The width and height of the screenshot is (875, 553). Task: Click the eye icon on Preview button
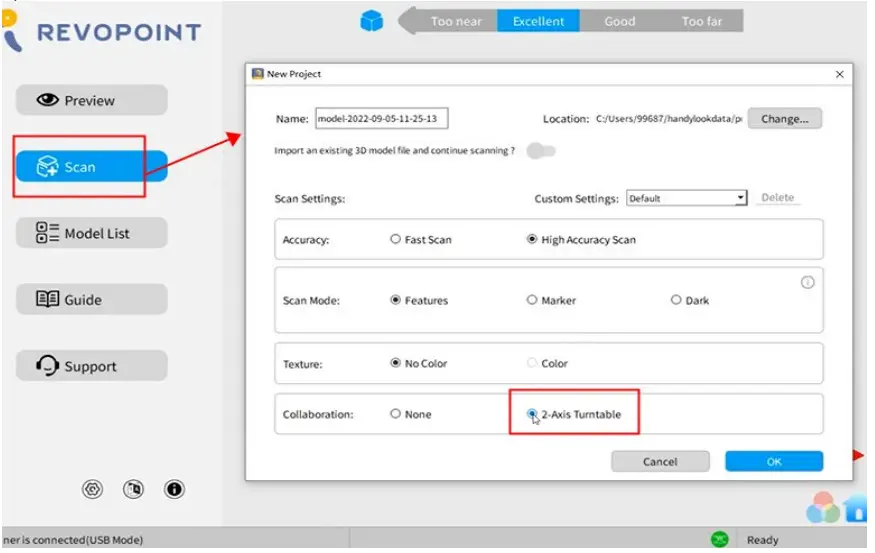[x=47, y=100]
